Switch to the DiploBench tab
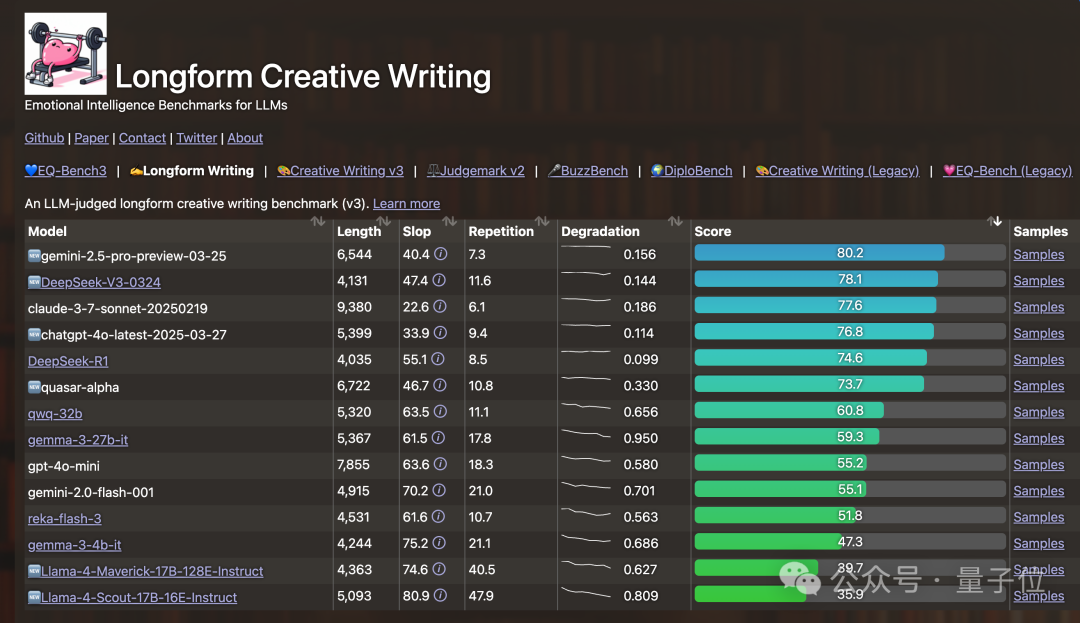1080x623 pixels. (x=692, y=171)
